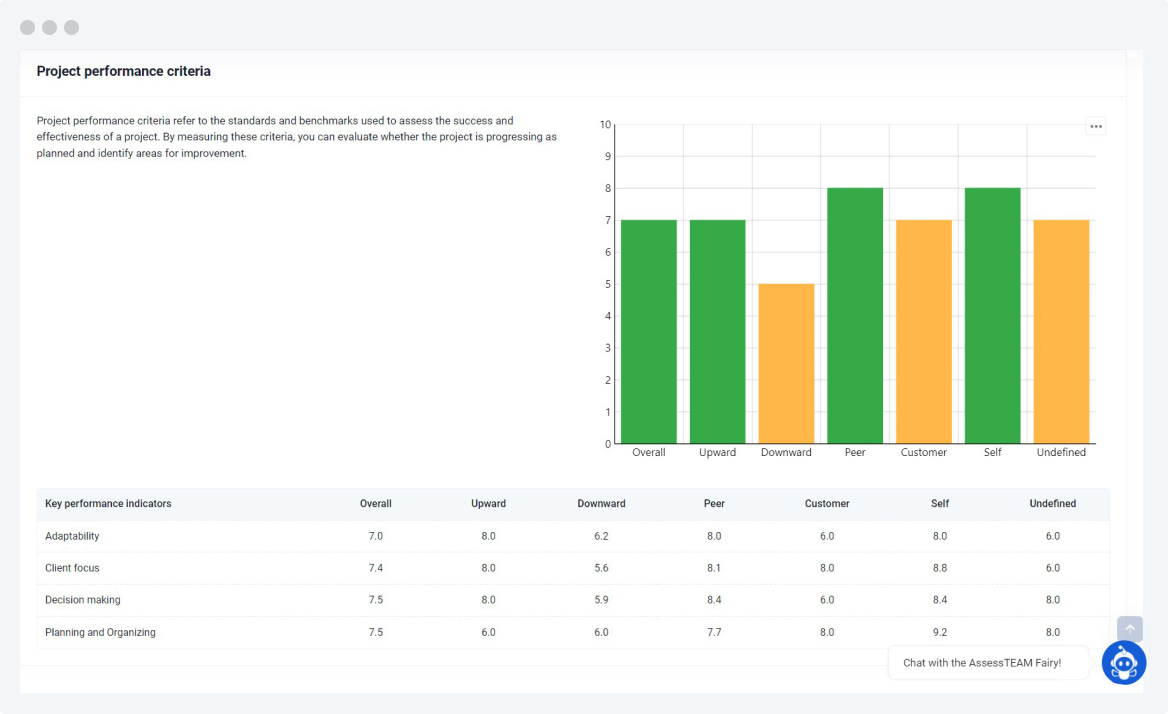The image size is (1168, 714).
Task: Open the Planning and Organizing KPI link
Action: point(100,632)
